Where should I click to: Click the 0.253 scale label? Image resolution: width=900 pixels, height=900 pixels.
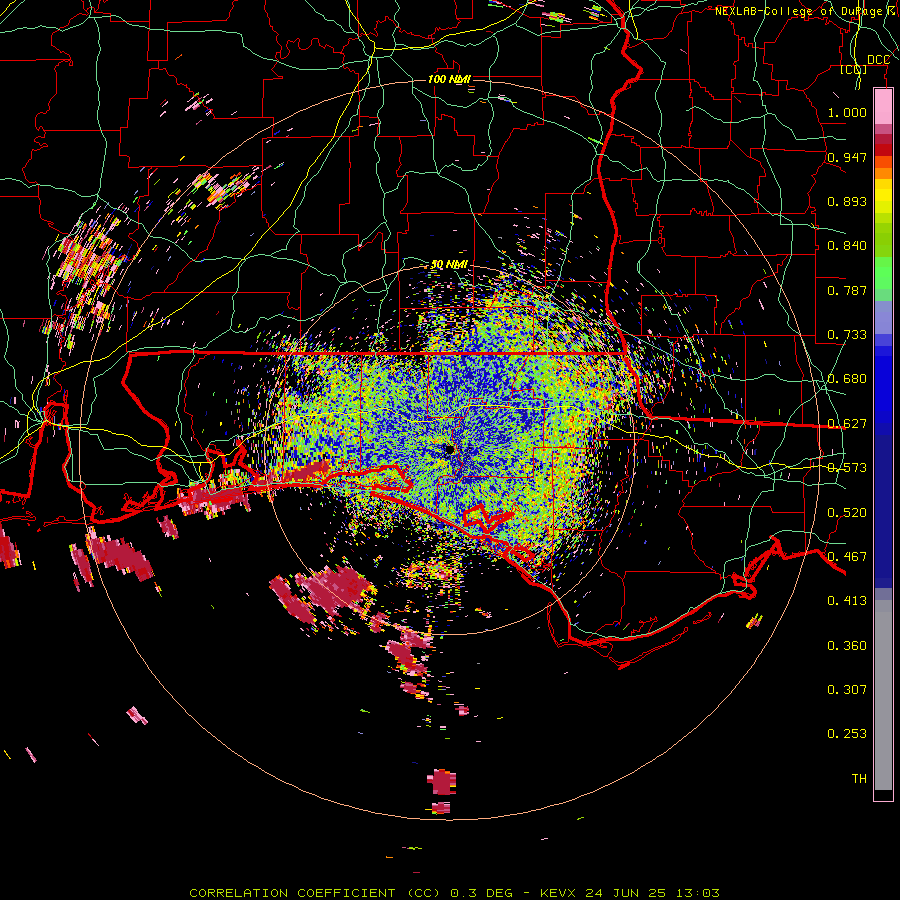847,734
